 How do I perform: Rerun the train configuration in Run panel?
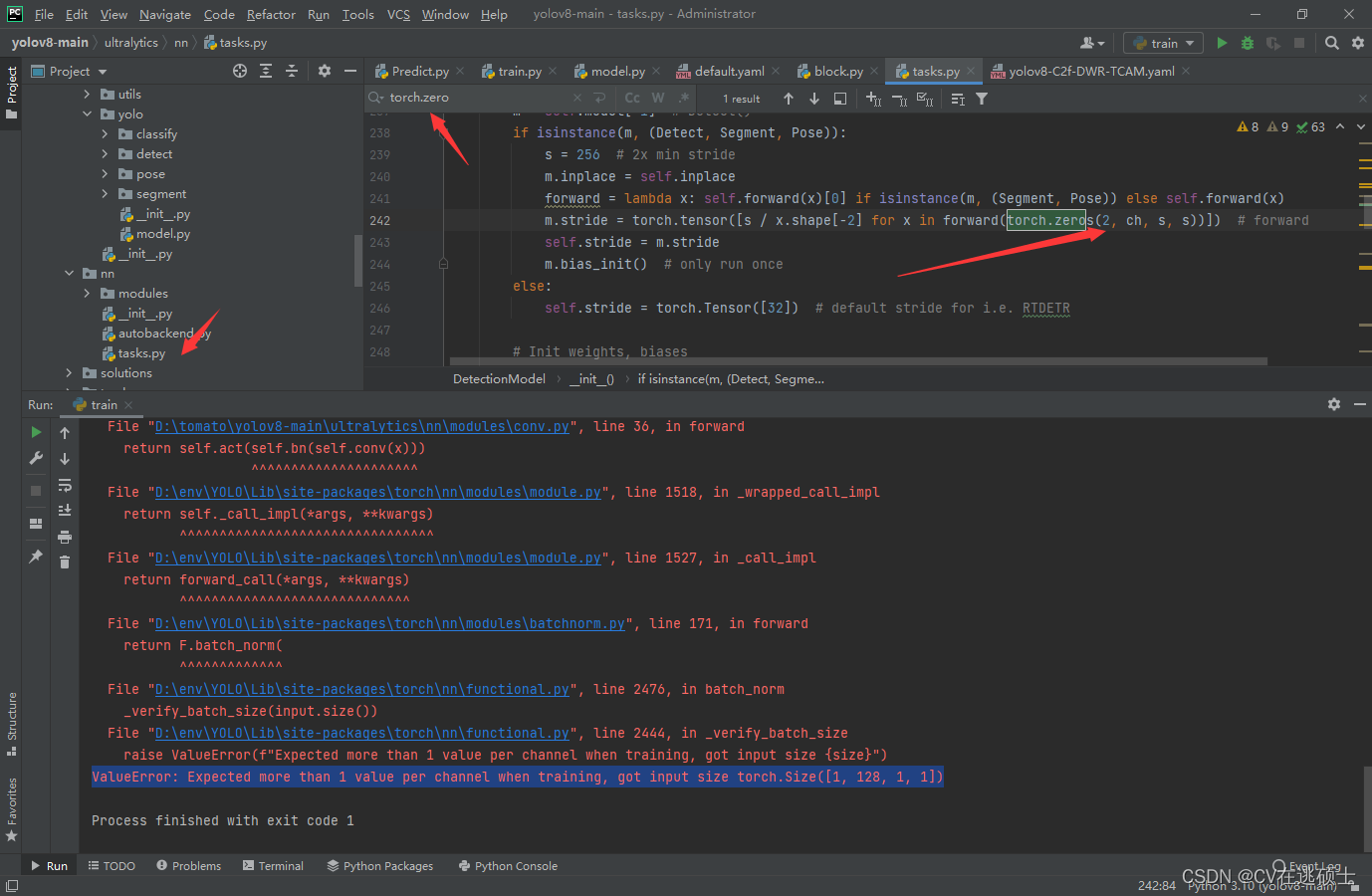[36, 432]
